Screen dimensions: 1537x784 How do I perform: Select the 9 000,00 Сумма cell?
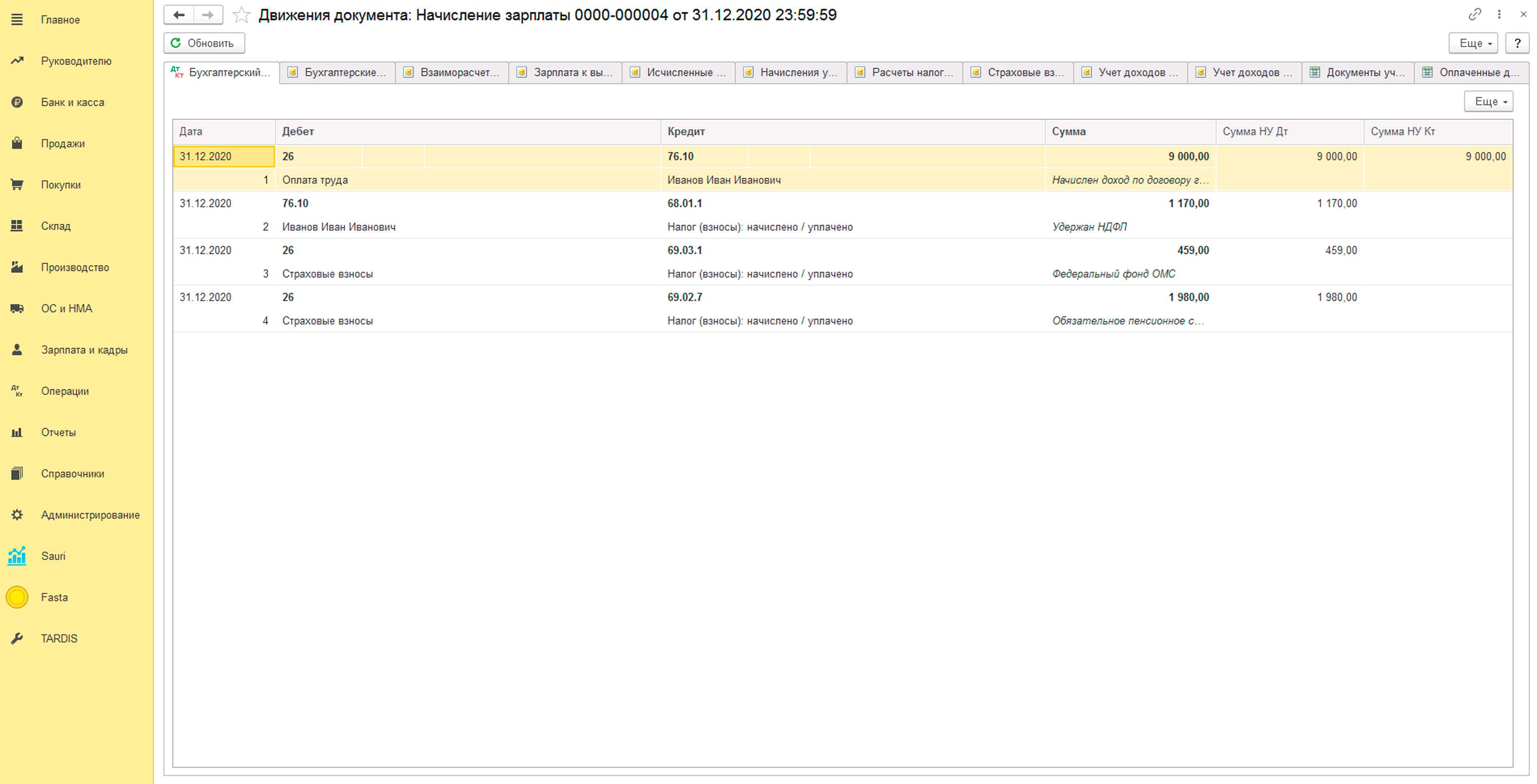tap(1131, 156)
